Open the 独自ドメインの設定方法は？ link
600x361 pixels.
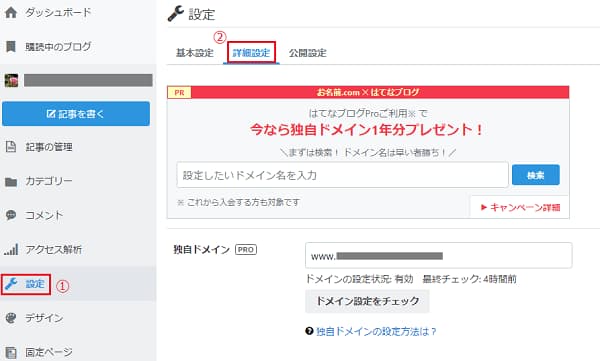376,332
